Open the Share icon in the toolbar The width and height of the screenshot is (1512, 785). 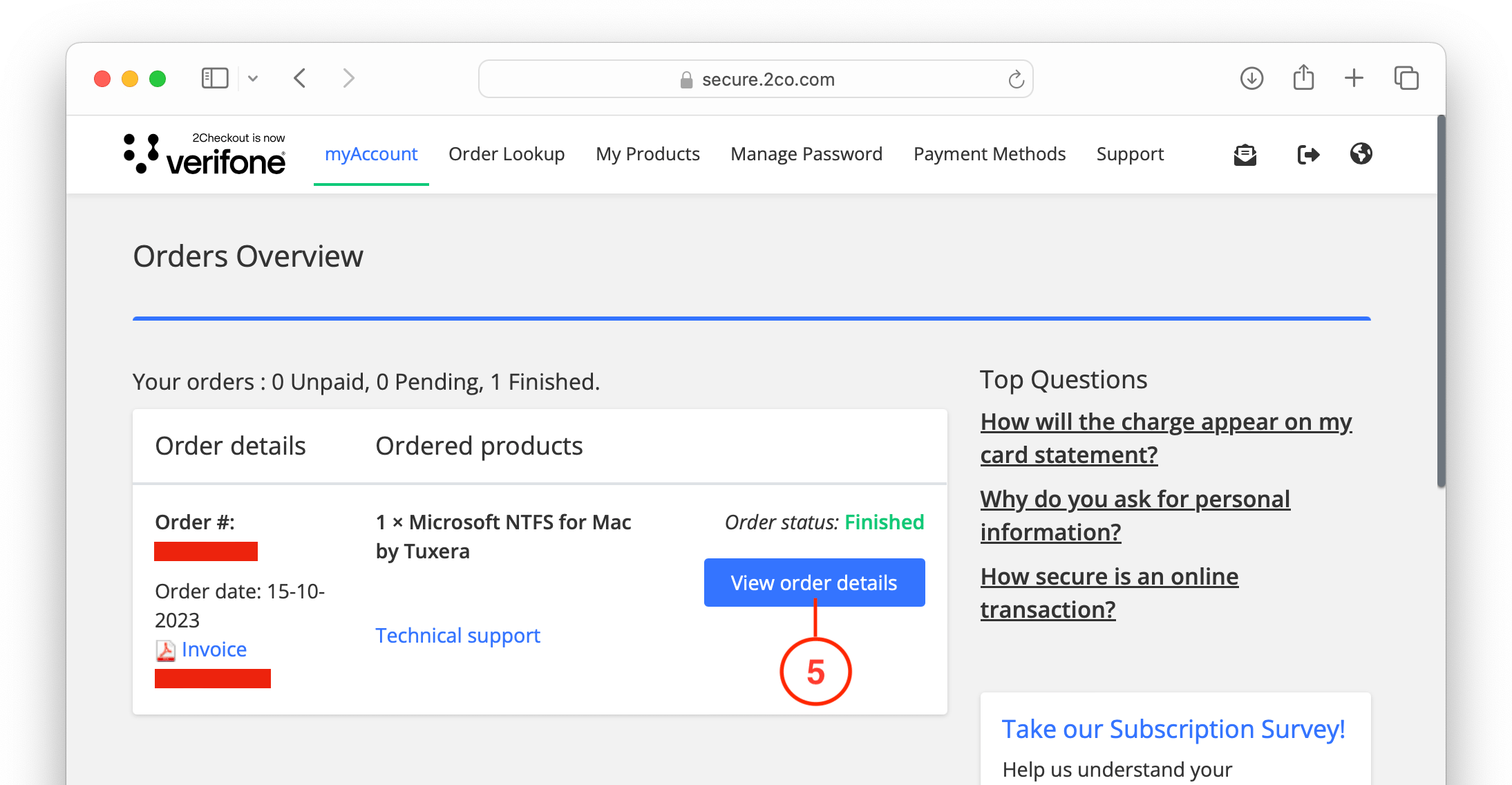[1303, 77]
